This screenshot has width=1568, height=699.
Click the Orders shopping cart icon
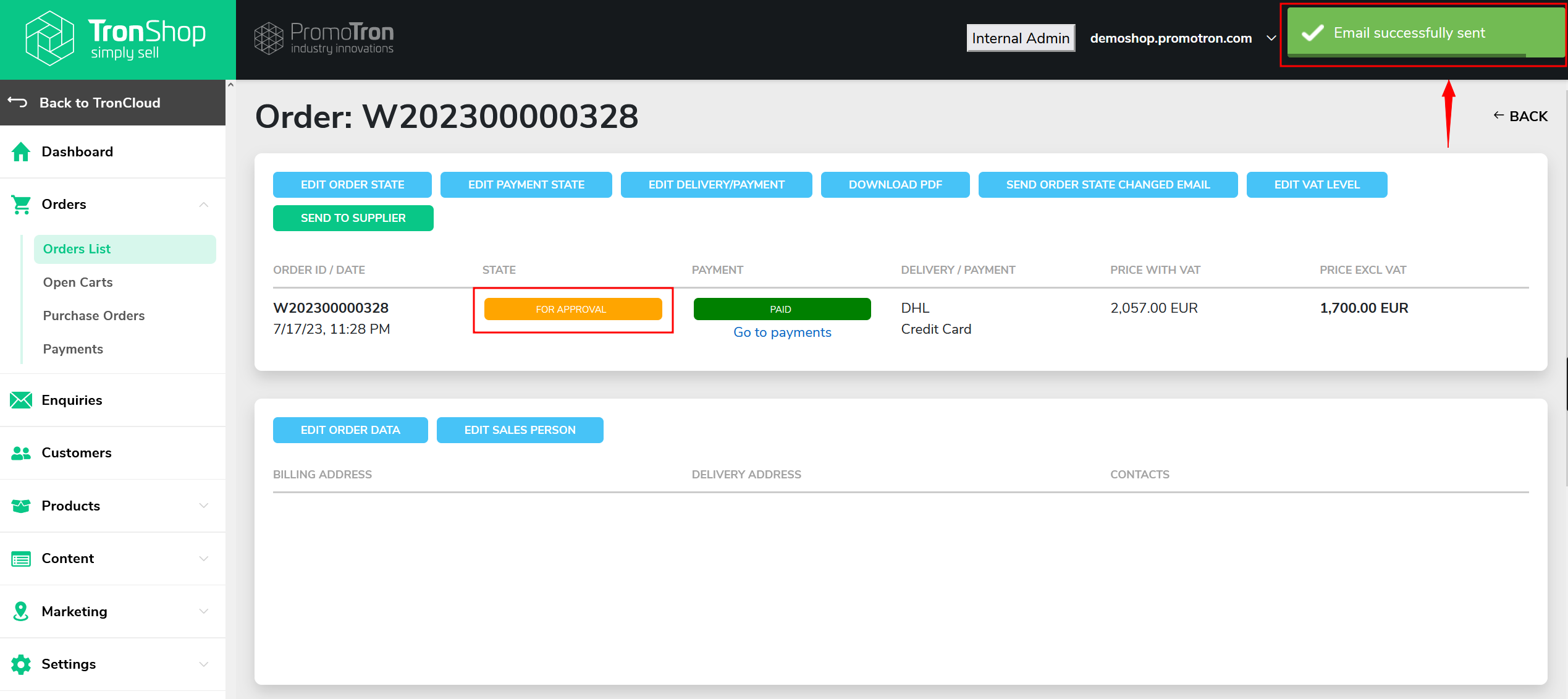tap(21, 205)
